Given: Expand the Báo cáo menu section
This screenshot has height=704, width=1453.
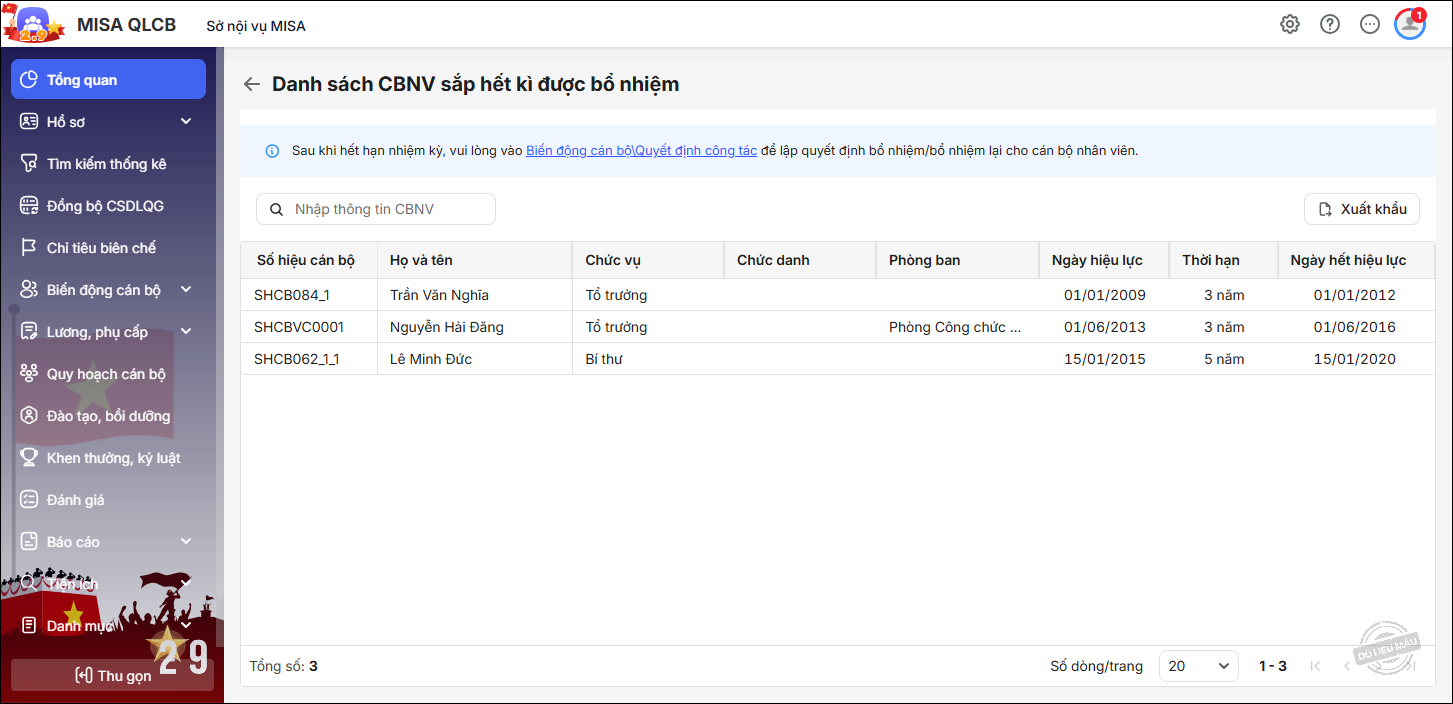Looking at the screenshot, I should coord(186,542).
